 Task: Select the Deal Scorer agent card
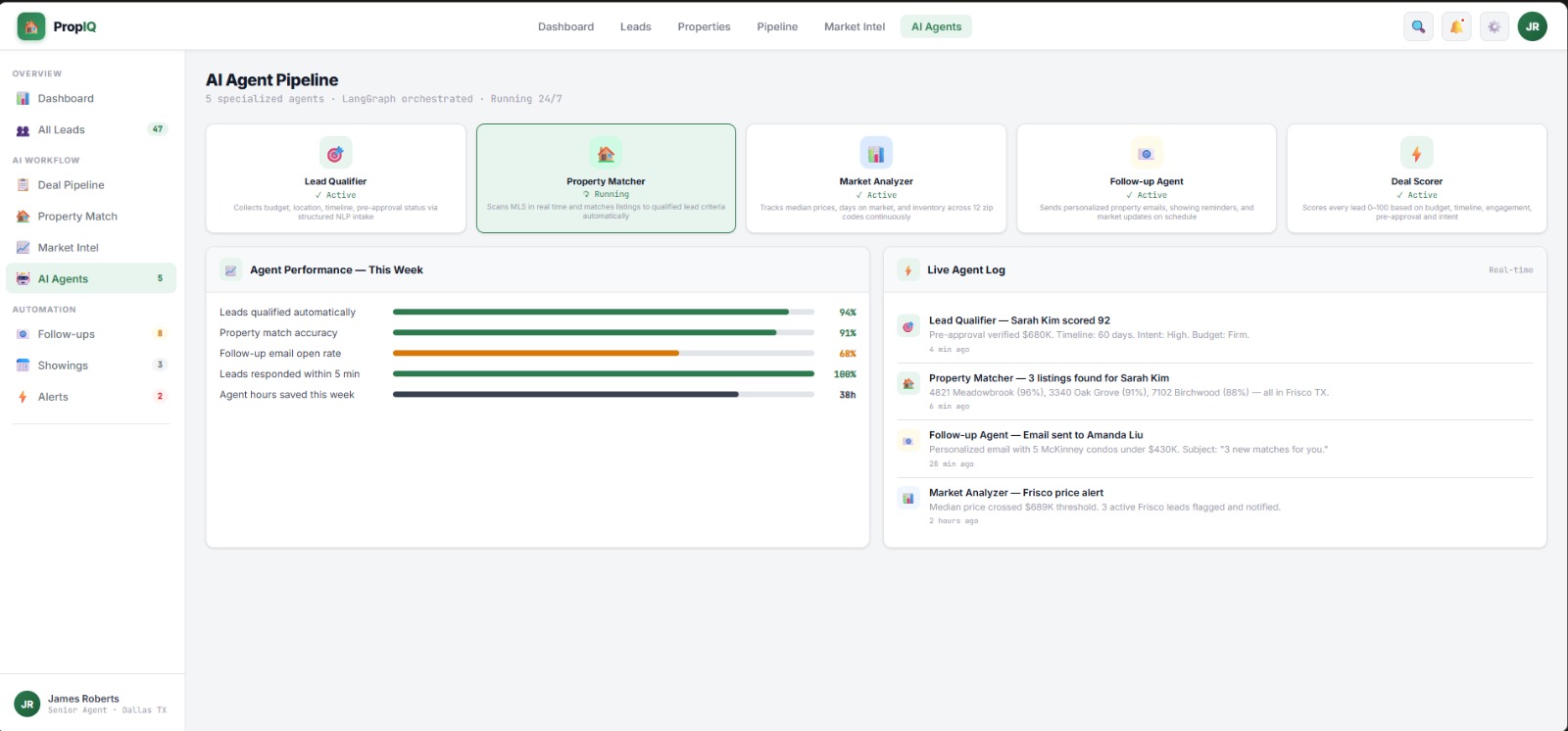point(1416,178)
